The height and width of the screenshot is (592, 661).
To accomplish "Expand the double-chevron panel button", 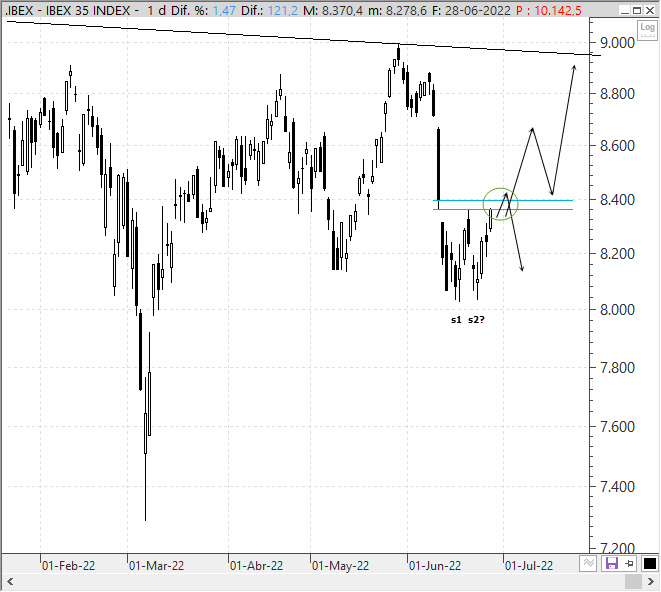I will click(x=588, y=563).
